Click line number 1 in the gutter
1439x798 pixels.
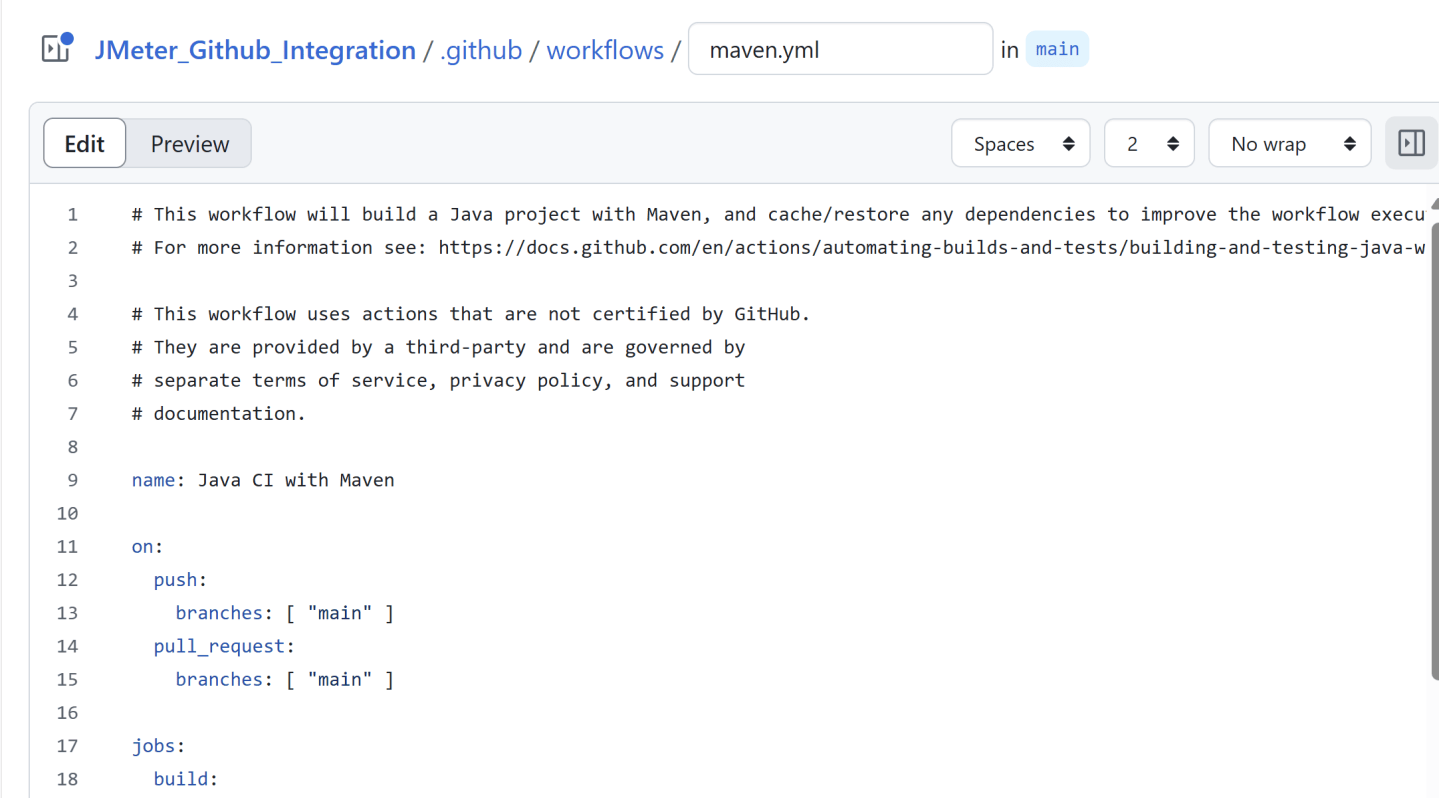tap(72, 214)
